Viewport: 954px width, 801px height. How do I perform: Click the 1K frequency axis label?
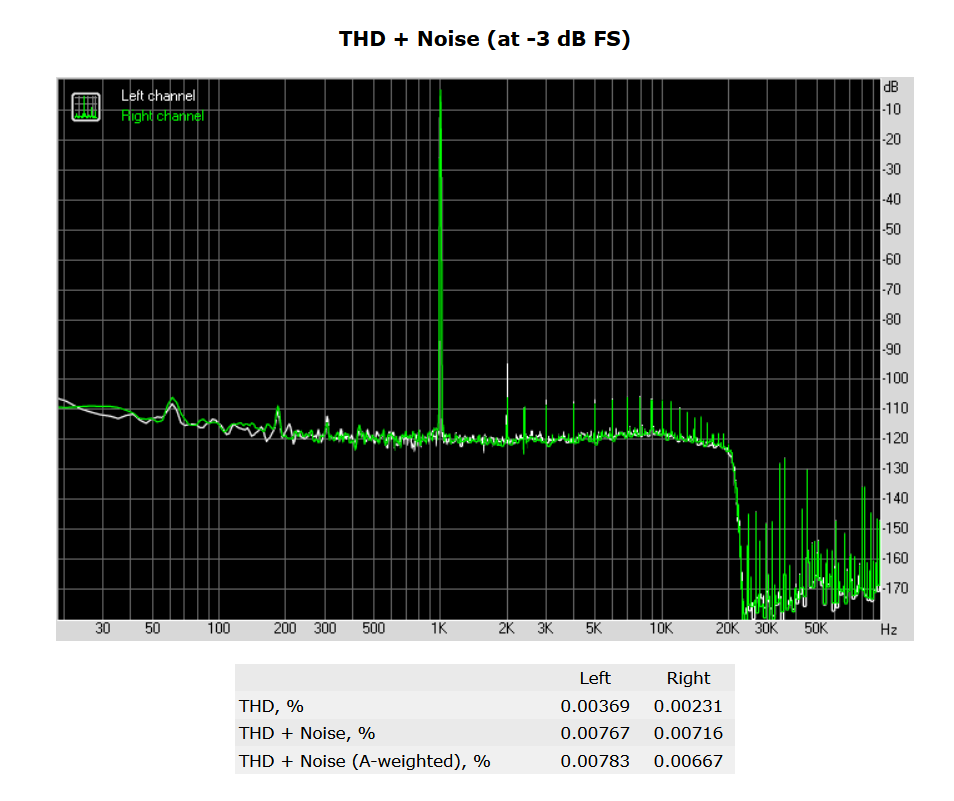pyautogui.click(x=439, y=628)
